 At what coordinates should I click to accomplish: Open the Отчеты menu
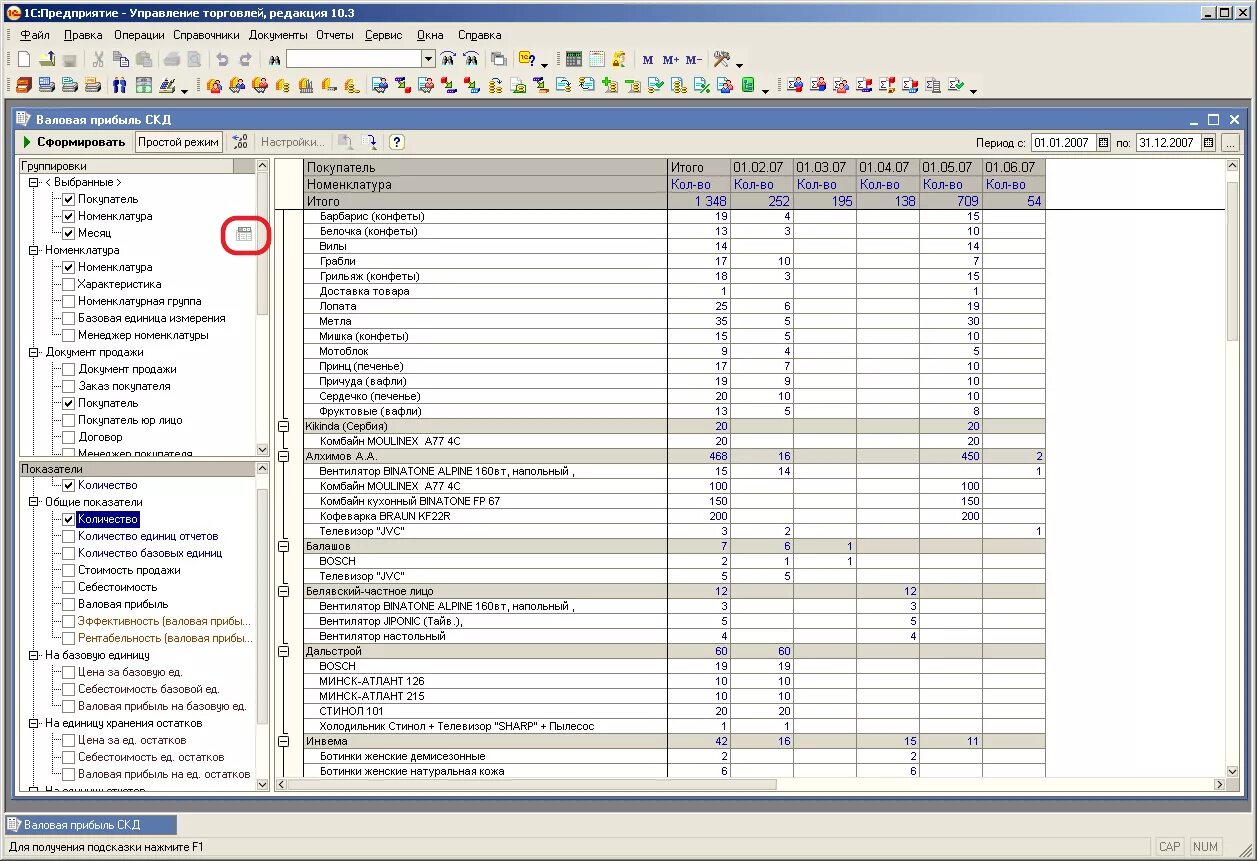click(x=335, y=35)
